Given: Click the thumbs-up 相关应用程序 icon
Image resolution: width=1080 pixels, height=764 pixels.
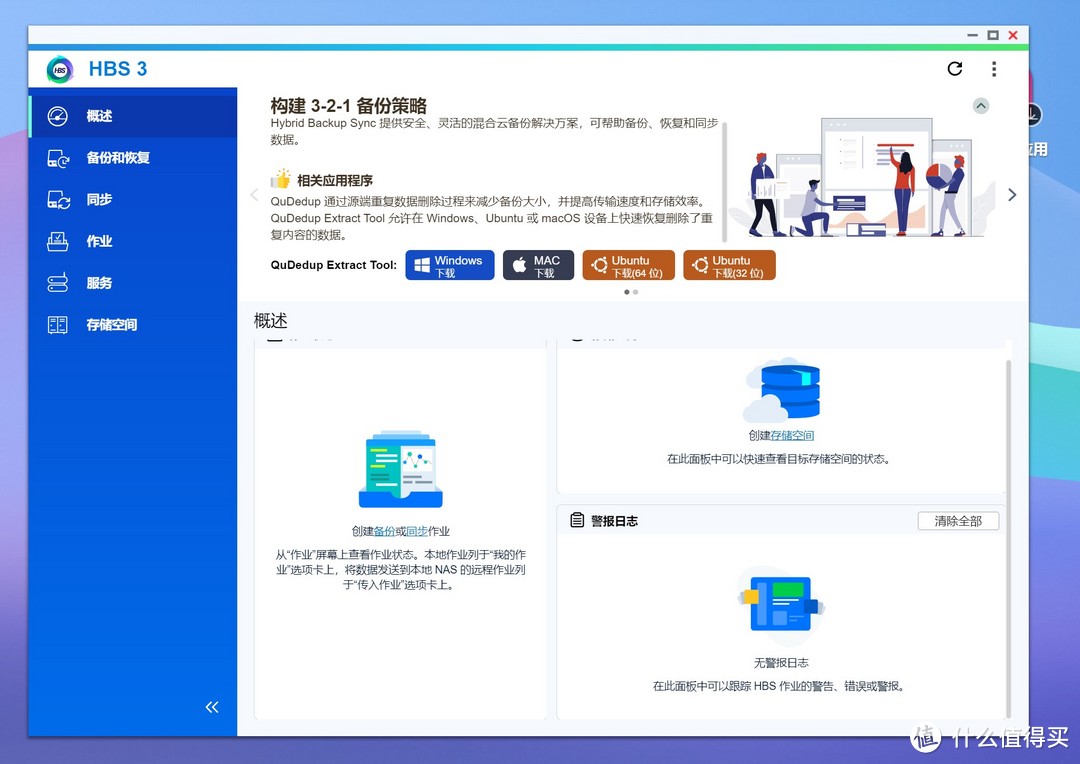Looking at the screenshot, I should click(281, 179).
